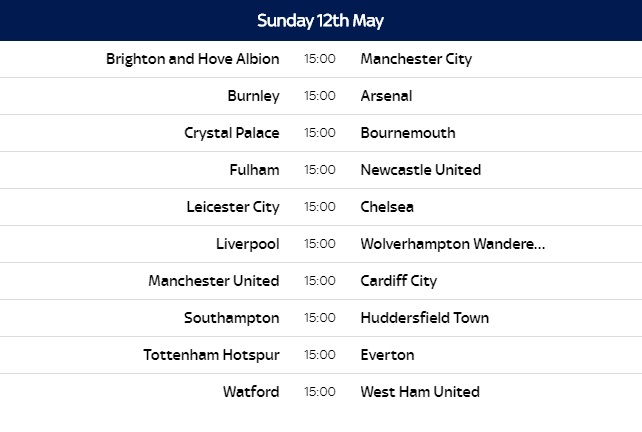Click Manchester United in the fixtures
Screen dimensions: 642x432
coord(214,281)
